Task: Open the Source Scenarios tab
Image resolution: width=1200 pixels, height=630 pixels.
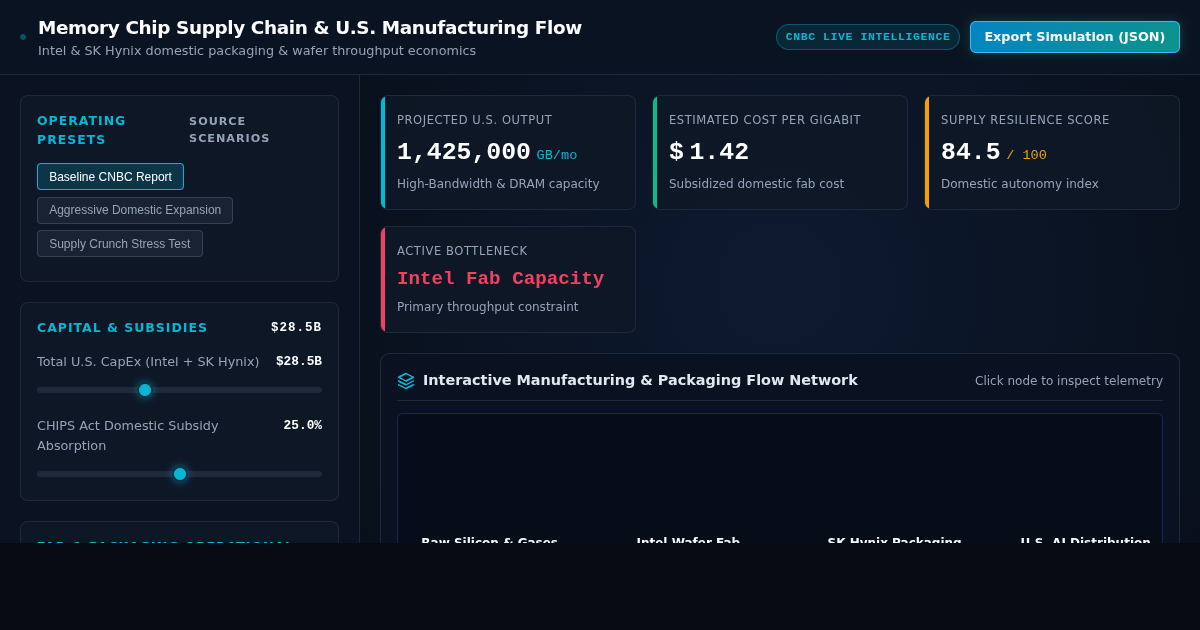Action: 230,130
